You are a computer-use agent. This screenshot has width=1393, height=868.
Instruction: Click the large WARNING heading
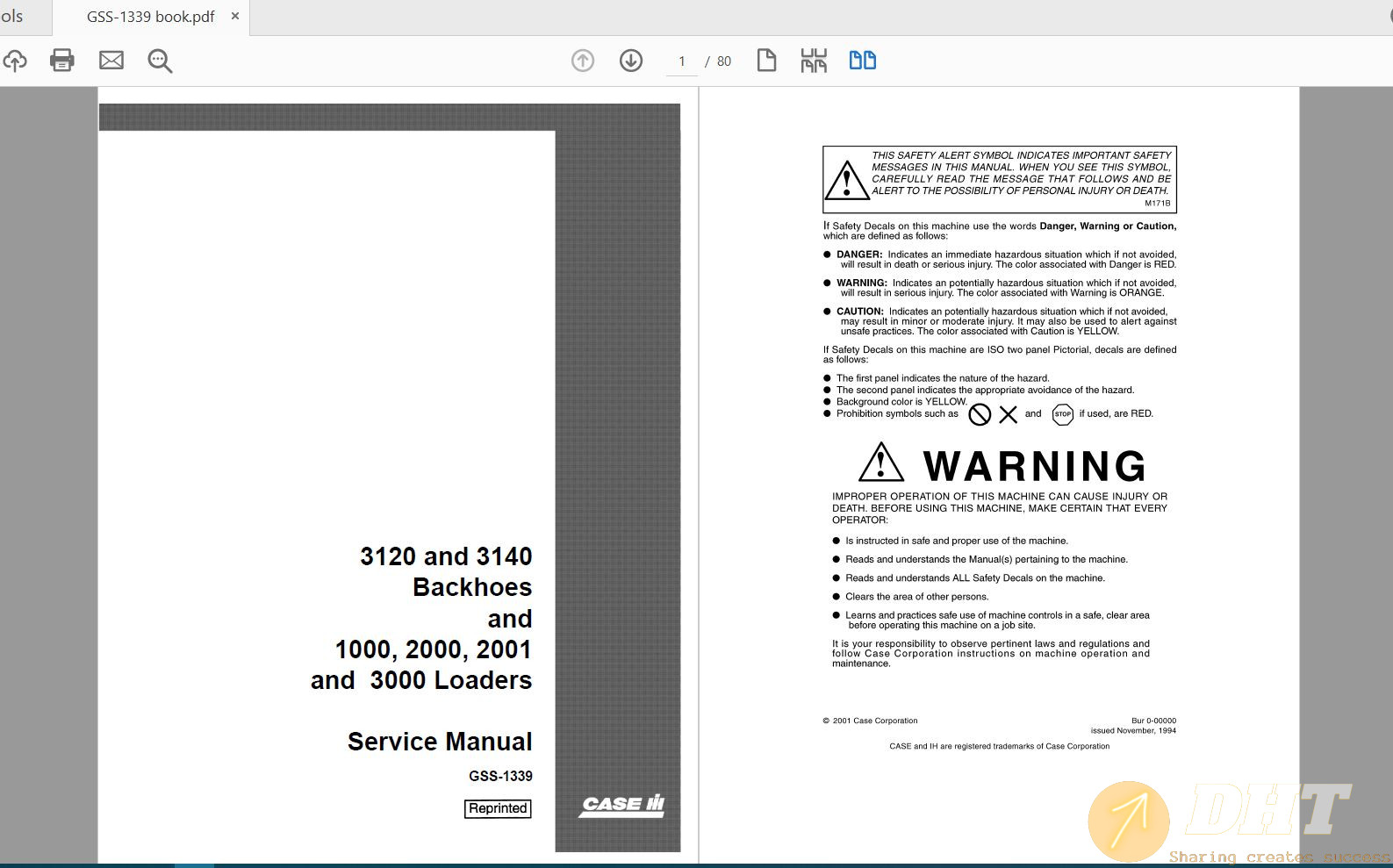pos(1034,466)
